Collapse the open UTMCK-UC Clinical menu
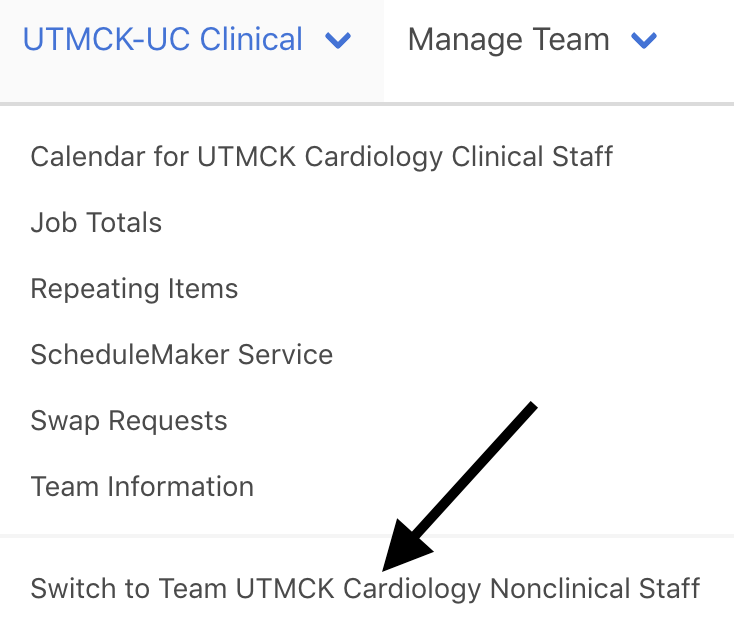 pyautogui.click(x=186, y=41)
